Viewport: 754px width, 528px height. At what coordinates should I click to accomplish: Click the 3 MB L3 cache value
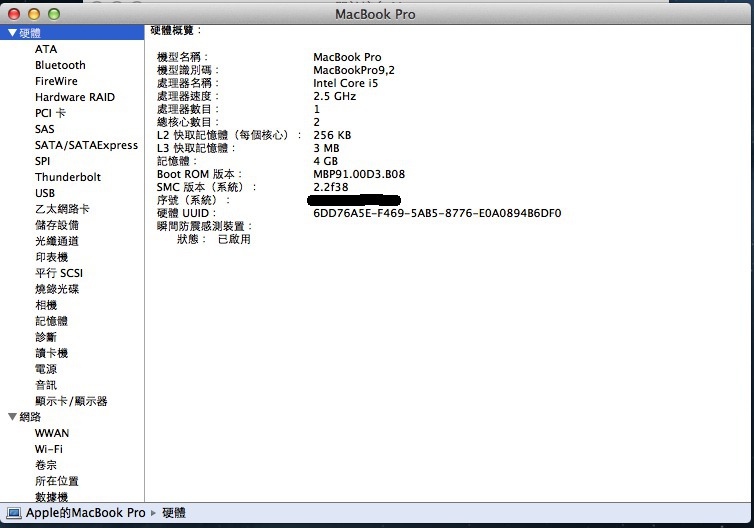click(x=327, y=148)
